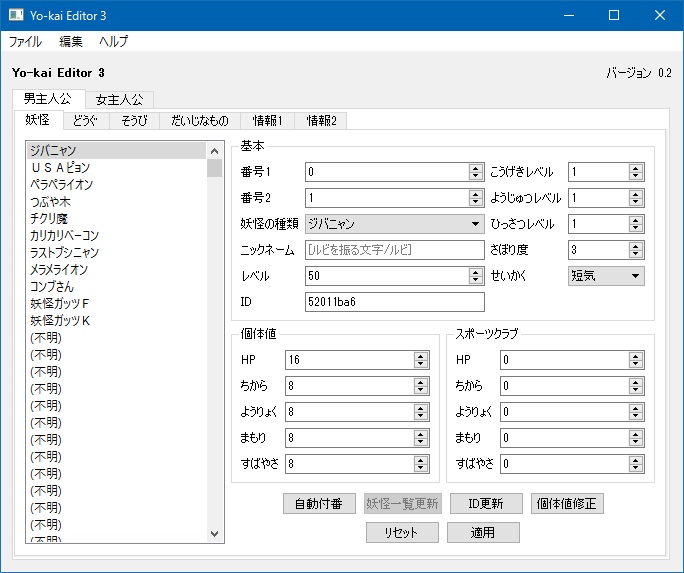Click the Yo-kai Editor 3 title bar icon
Viewport: 684px width, 573px height.
coord(16,15)
